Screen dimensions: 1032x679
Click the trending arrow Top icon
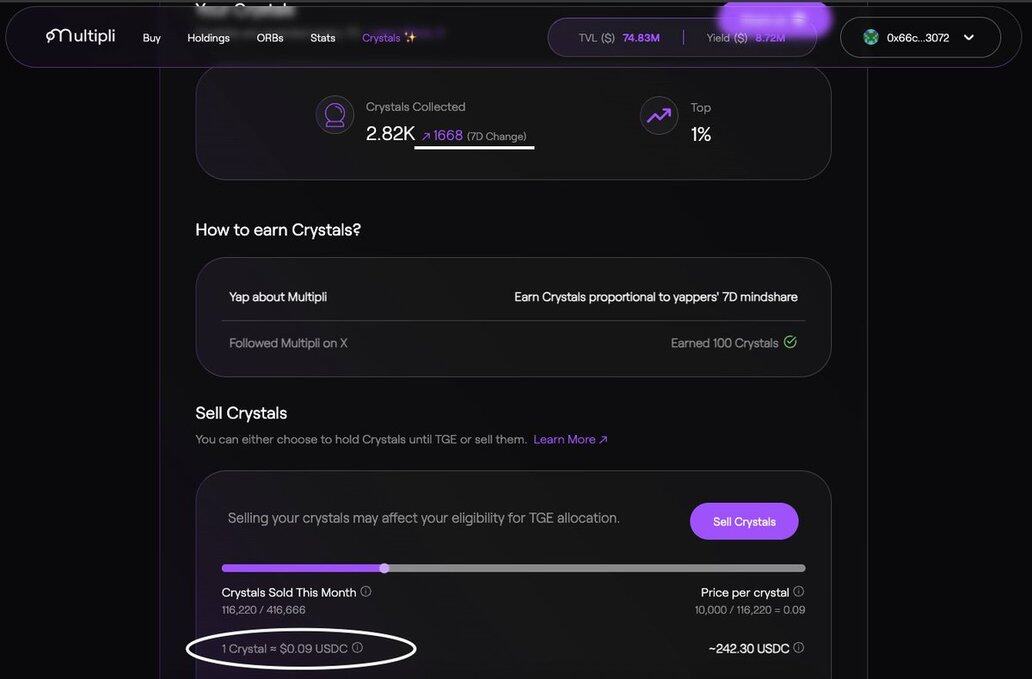point(659,116)
